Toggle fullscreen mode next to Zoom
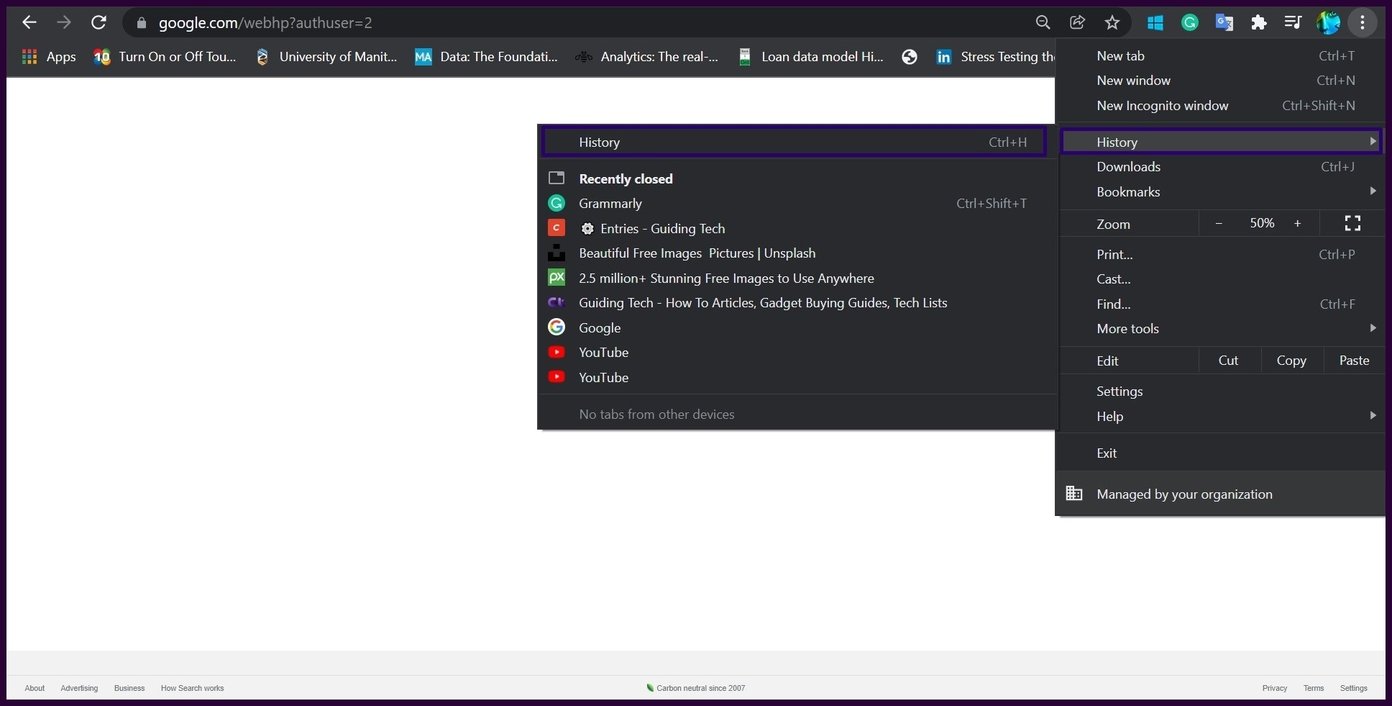 pos(1353,223)
